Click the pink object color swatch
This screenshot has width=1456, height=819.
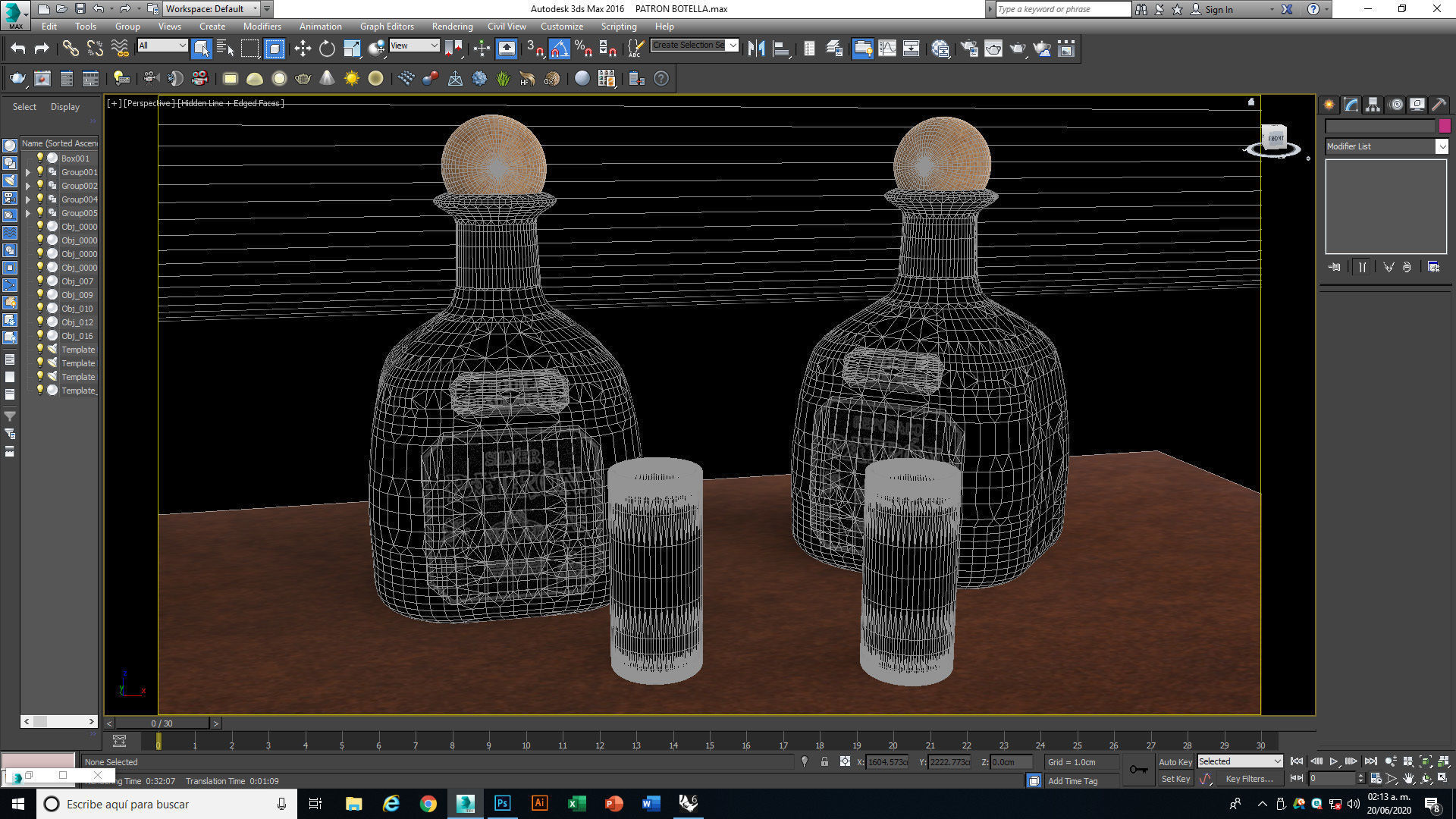pyautogui.click(x=1445, y=126)
